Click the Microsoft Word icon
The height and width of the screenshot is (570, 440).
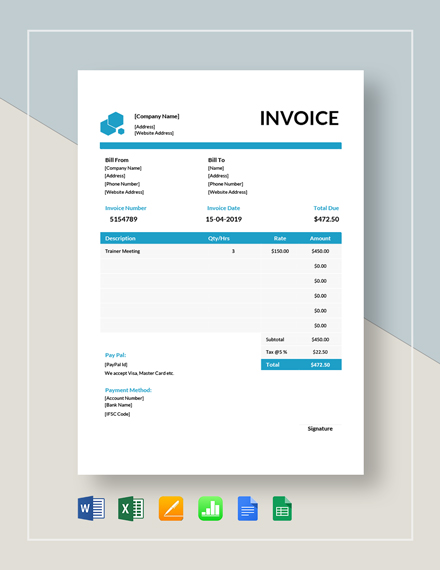(x=91, y=508)
